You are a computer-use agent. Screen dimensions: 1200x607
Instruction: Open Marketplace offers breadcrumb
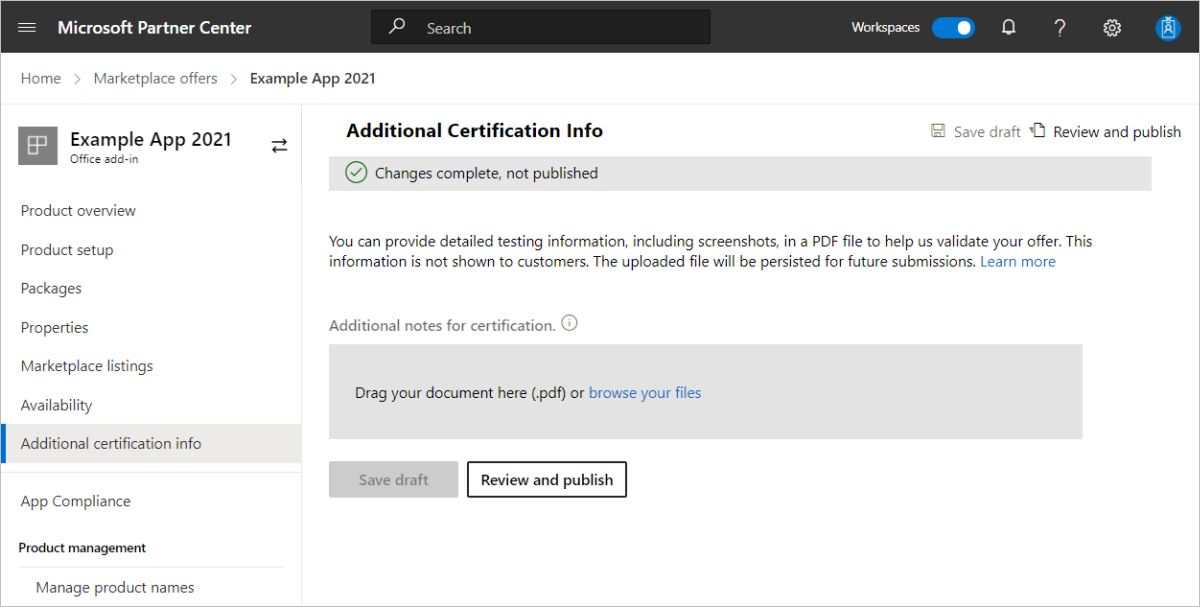tap(155, 78)
